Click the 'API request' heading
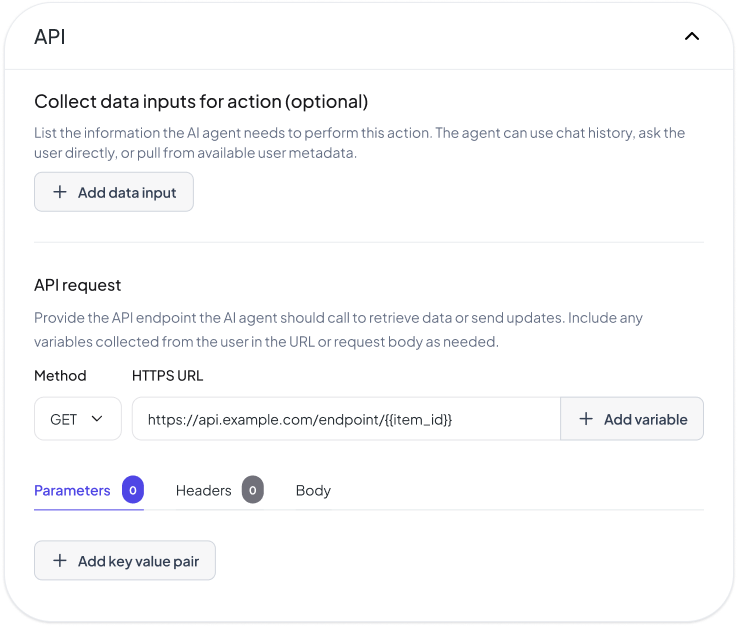 click(78, 285)
